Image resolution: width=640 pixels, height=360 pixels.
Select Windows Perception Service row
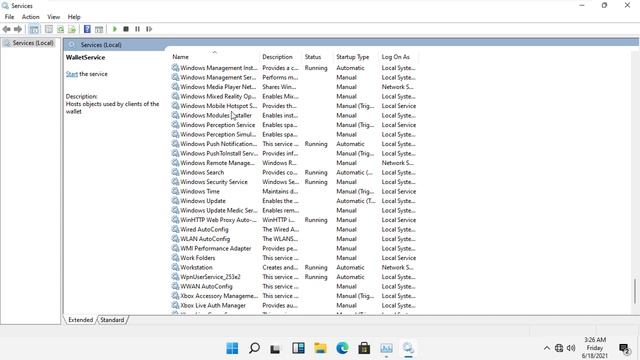pos(294,125)
